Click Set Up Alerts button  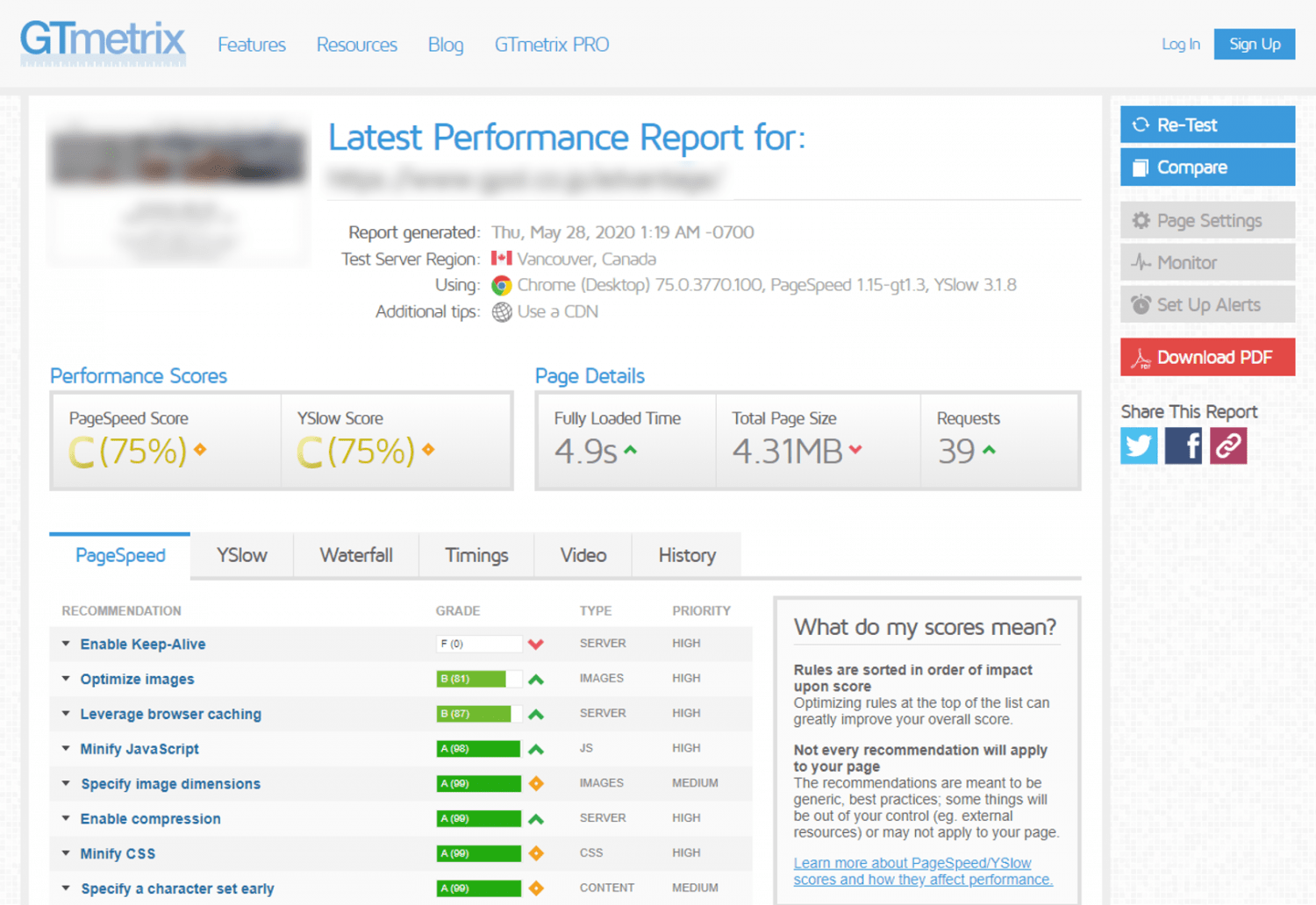pos(1207,304)
